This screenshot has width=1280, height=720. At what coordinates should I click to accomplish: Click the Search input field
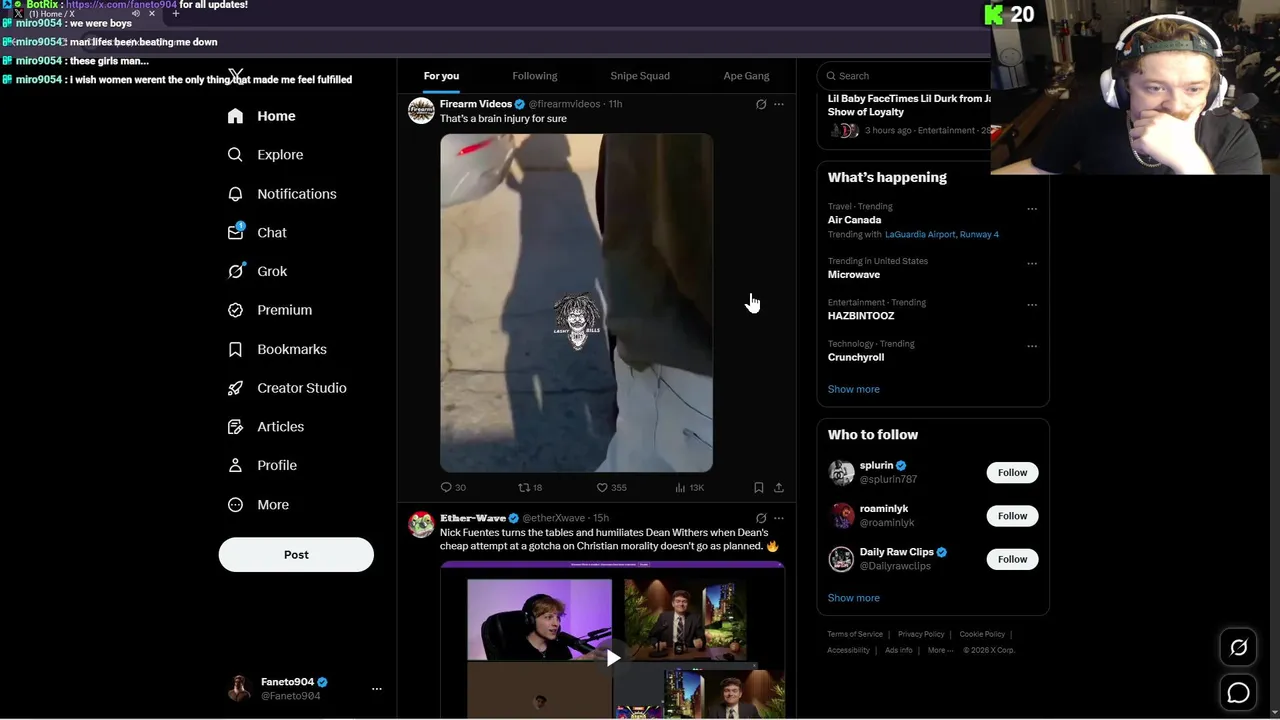pos(905,76)
